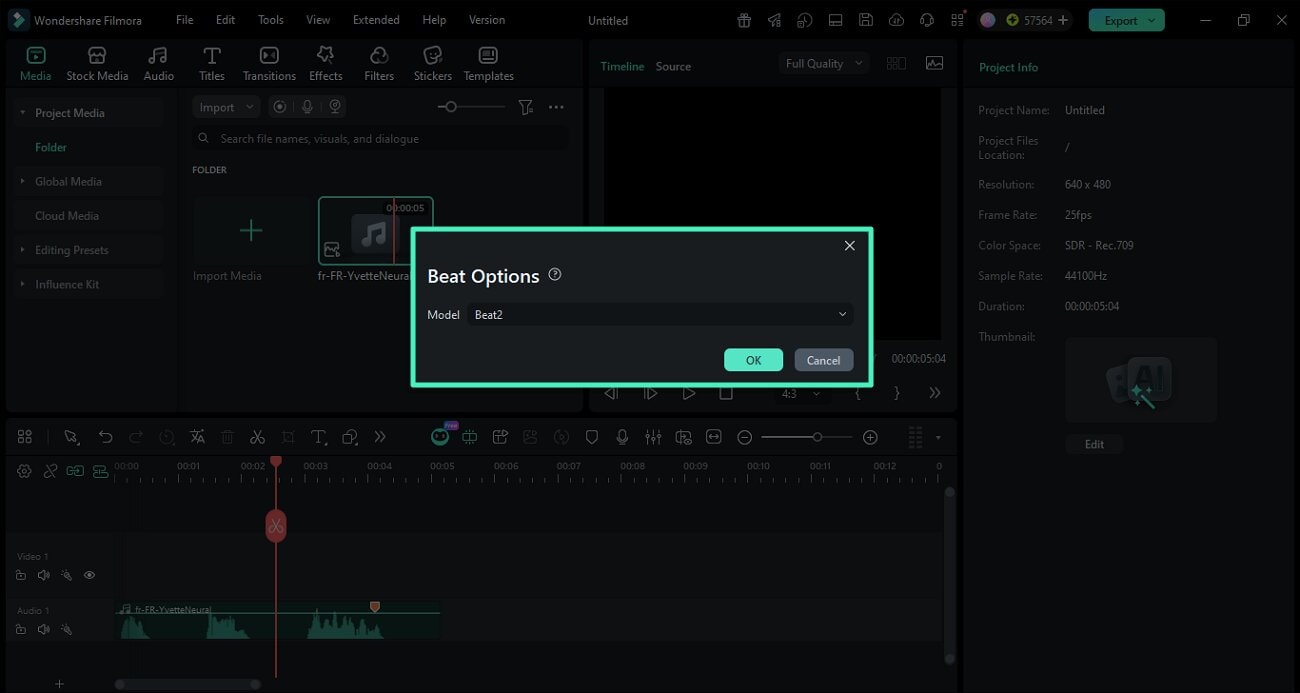Click the beat marker on audio clip
Image resolution: width=1300 pixels, height=693 pixels.
(375, 606)
